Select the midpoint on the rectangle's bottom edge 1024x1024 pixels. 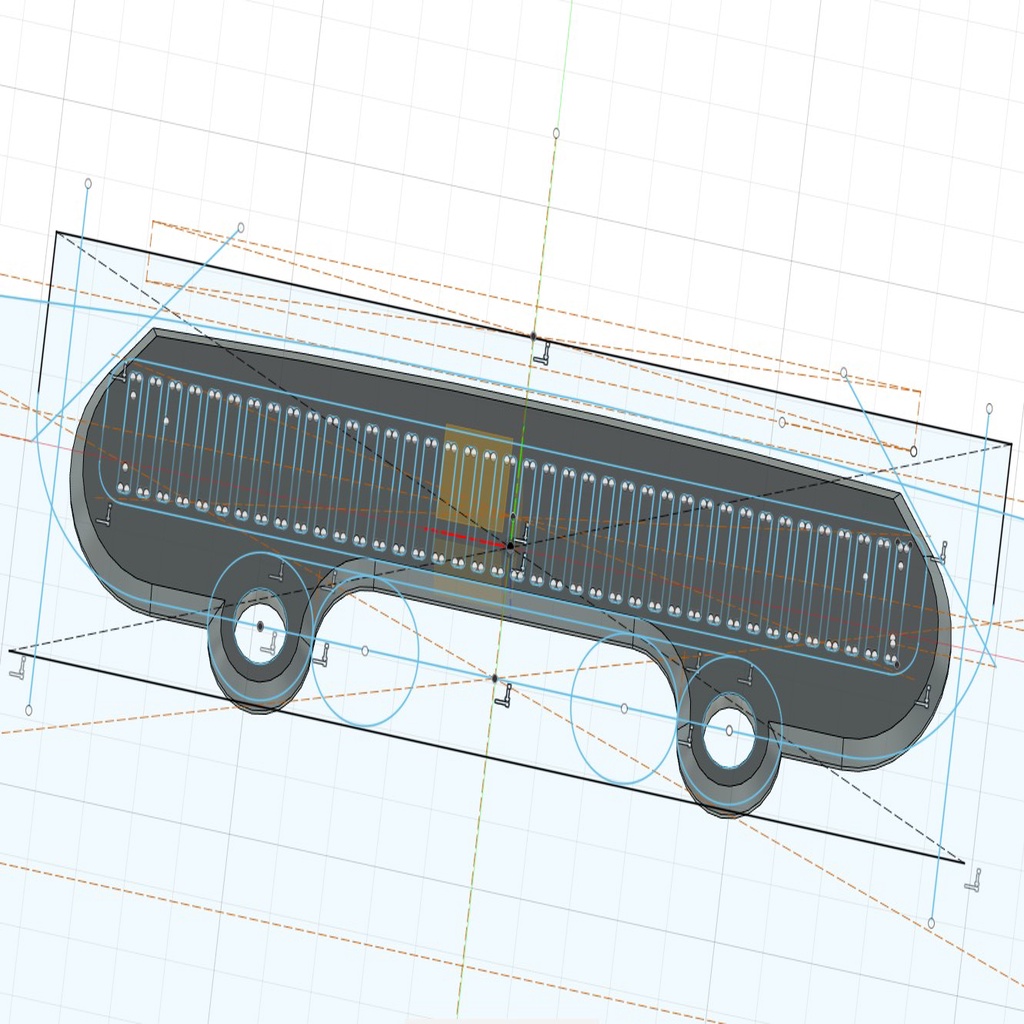pyautogui.click(x=494, y=679)
